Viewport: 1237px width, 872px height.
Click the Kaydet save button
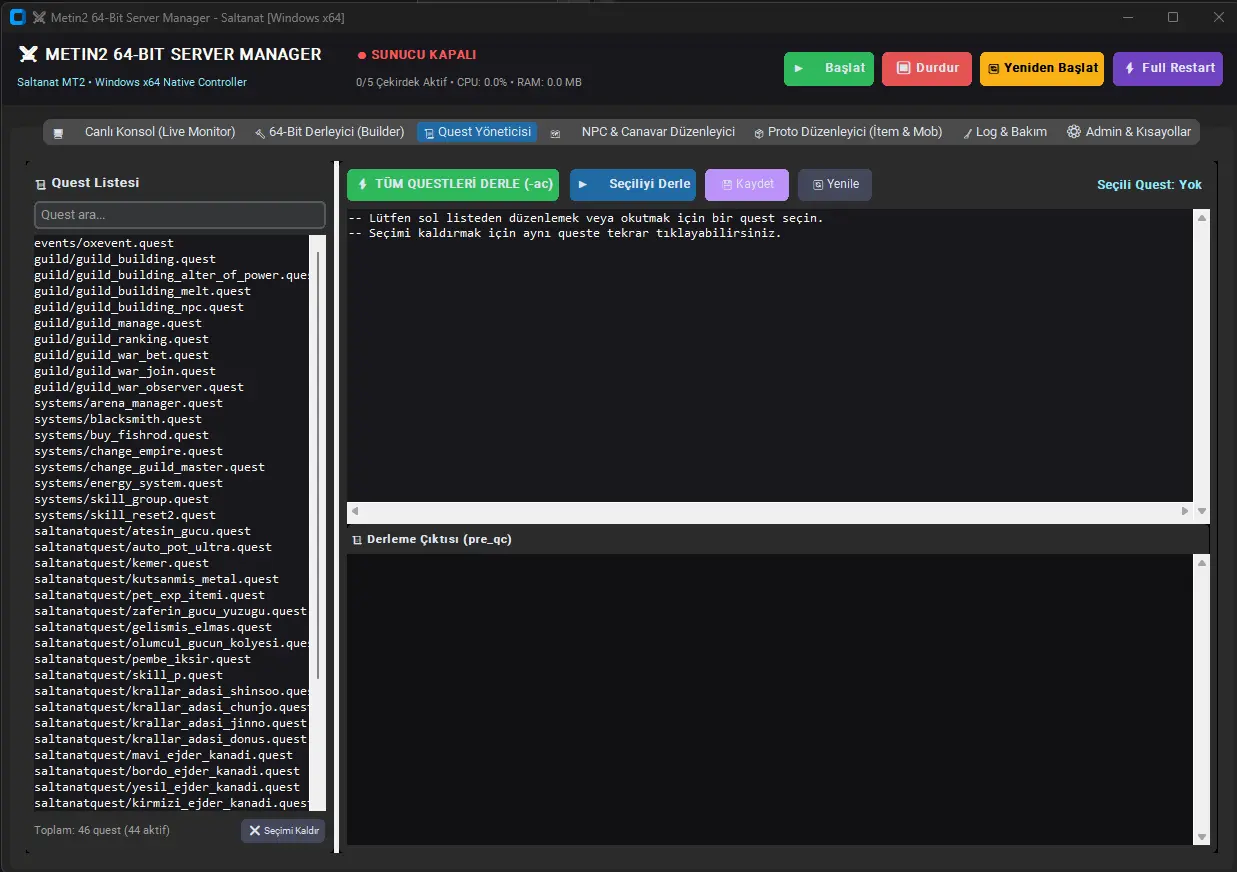(747, 185)
